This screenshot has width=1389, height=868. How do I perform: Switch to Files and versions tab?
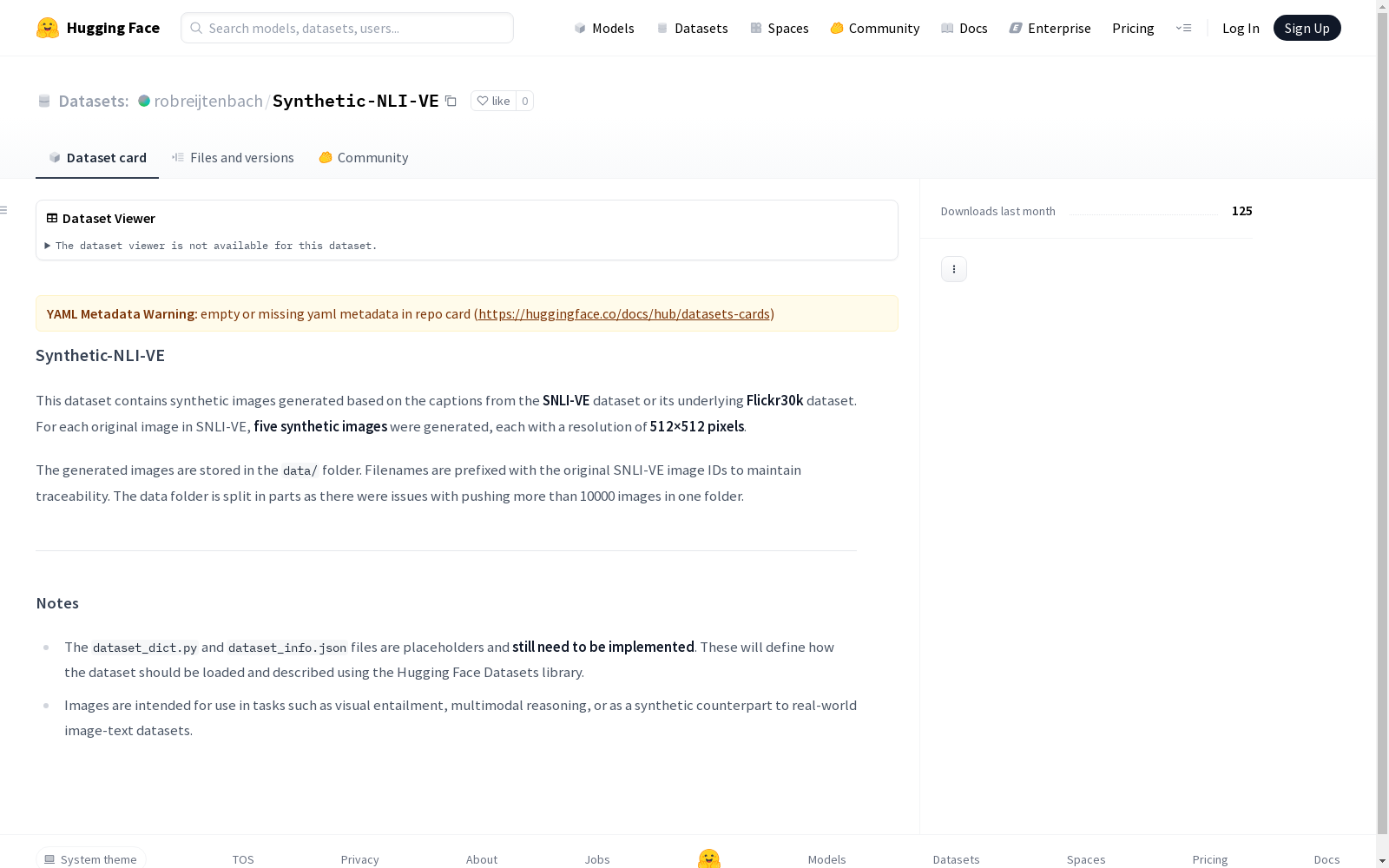(233, 157)
